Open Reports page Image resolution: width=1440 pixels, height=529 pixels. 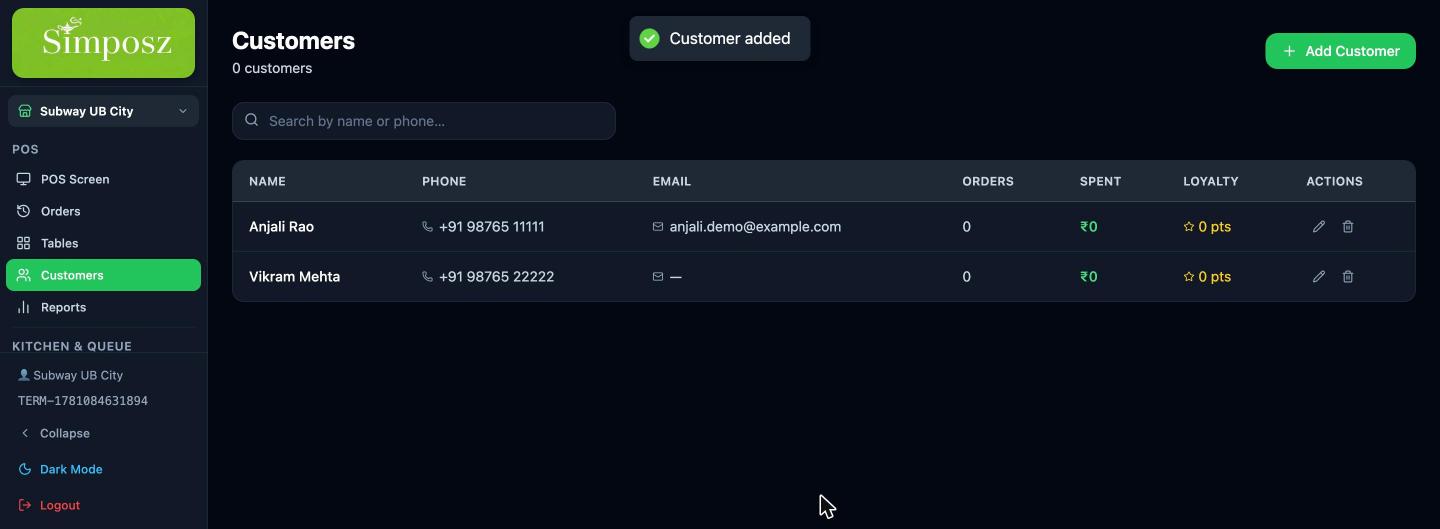pyautogui.click(x=103, y=307)
